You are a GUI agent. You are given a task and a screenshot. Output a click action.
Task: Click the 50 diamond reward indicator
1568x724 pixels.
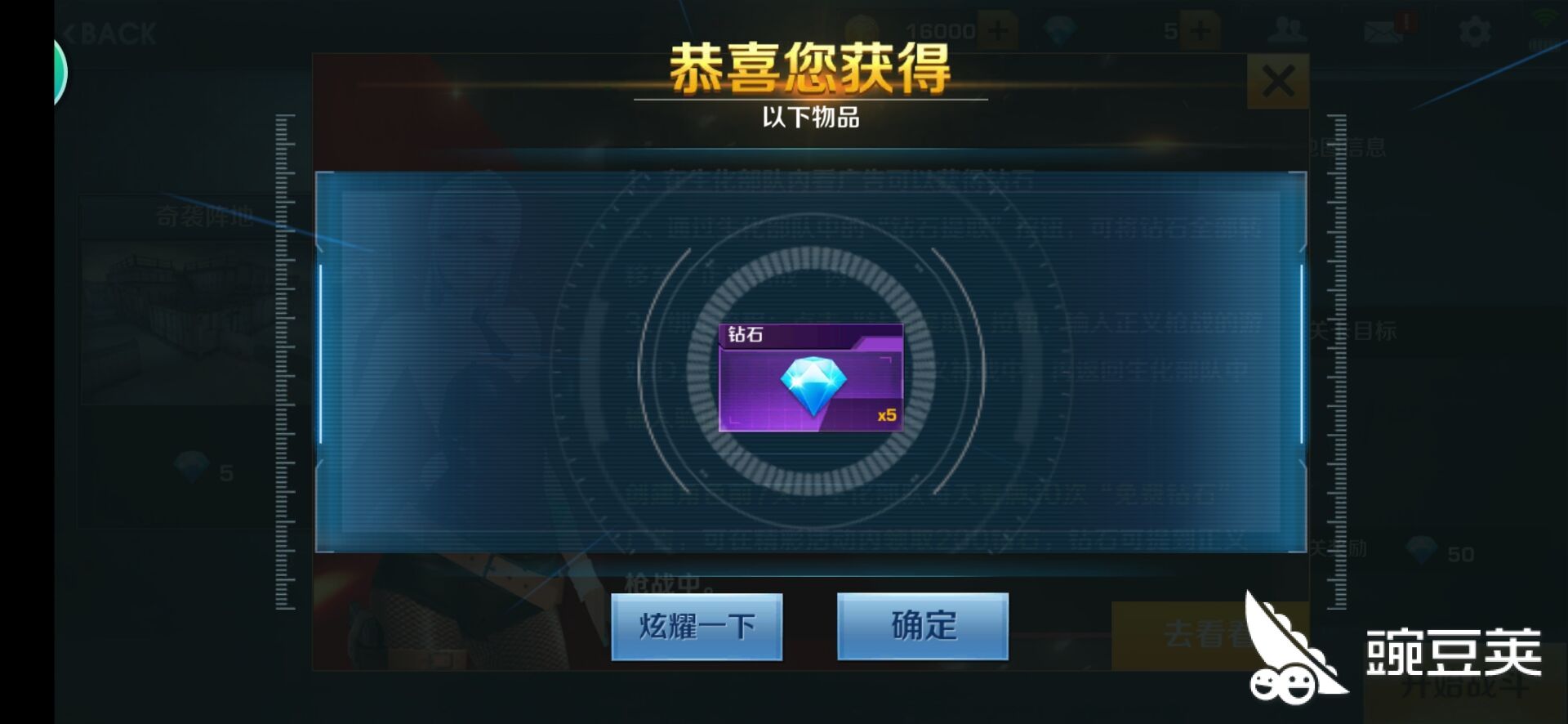click(1441, 553)
